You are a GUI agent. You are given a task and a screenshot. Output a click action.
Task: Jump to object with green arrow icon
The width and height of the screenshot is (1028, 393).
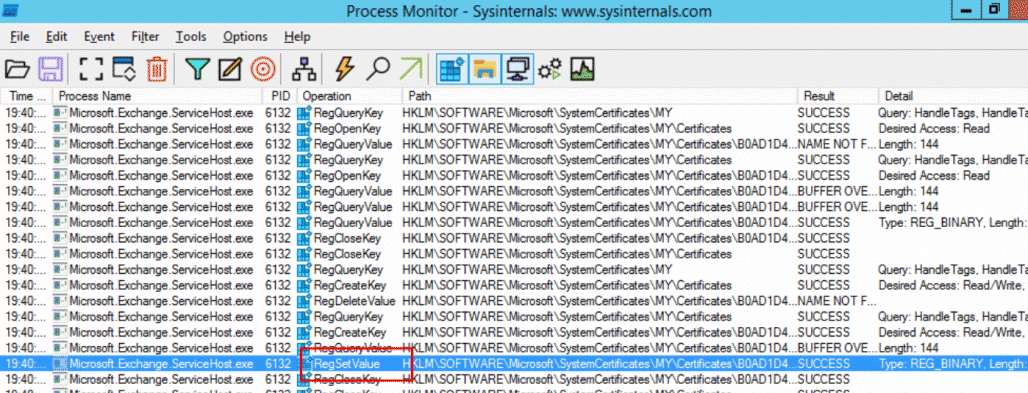[411, 68]
